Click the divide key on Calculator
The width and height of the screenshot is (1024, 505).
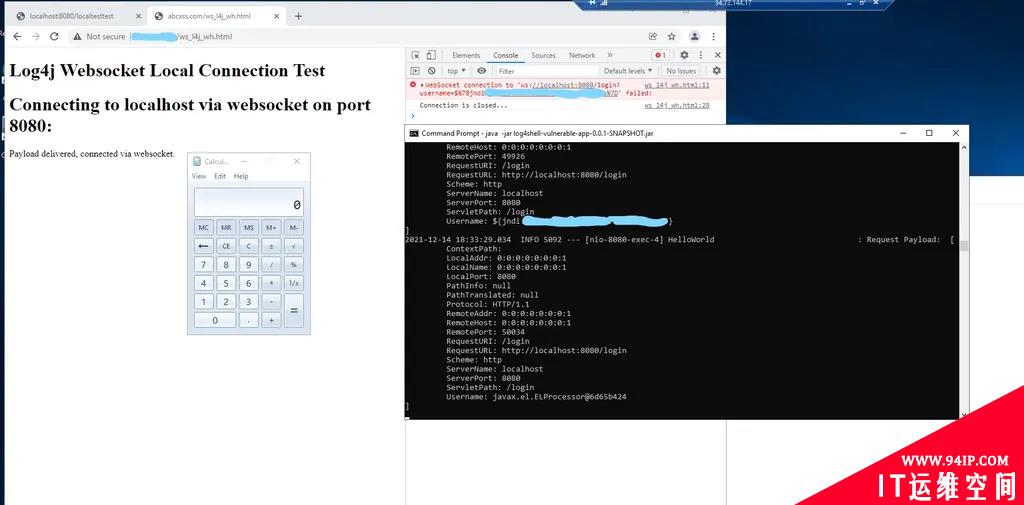pos(271,265)
